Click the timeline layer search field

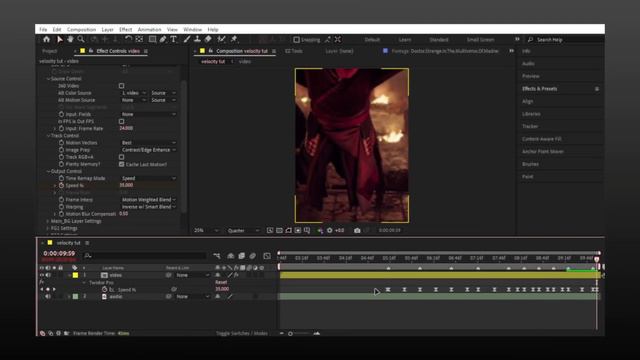(145, 256)
